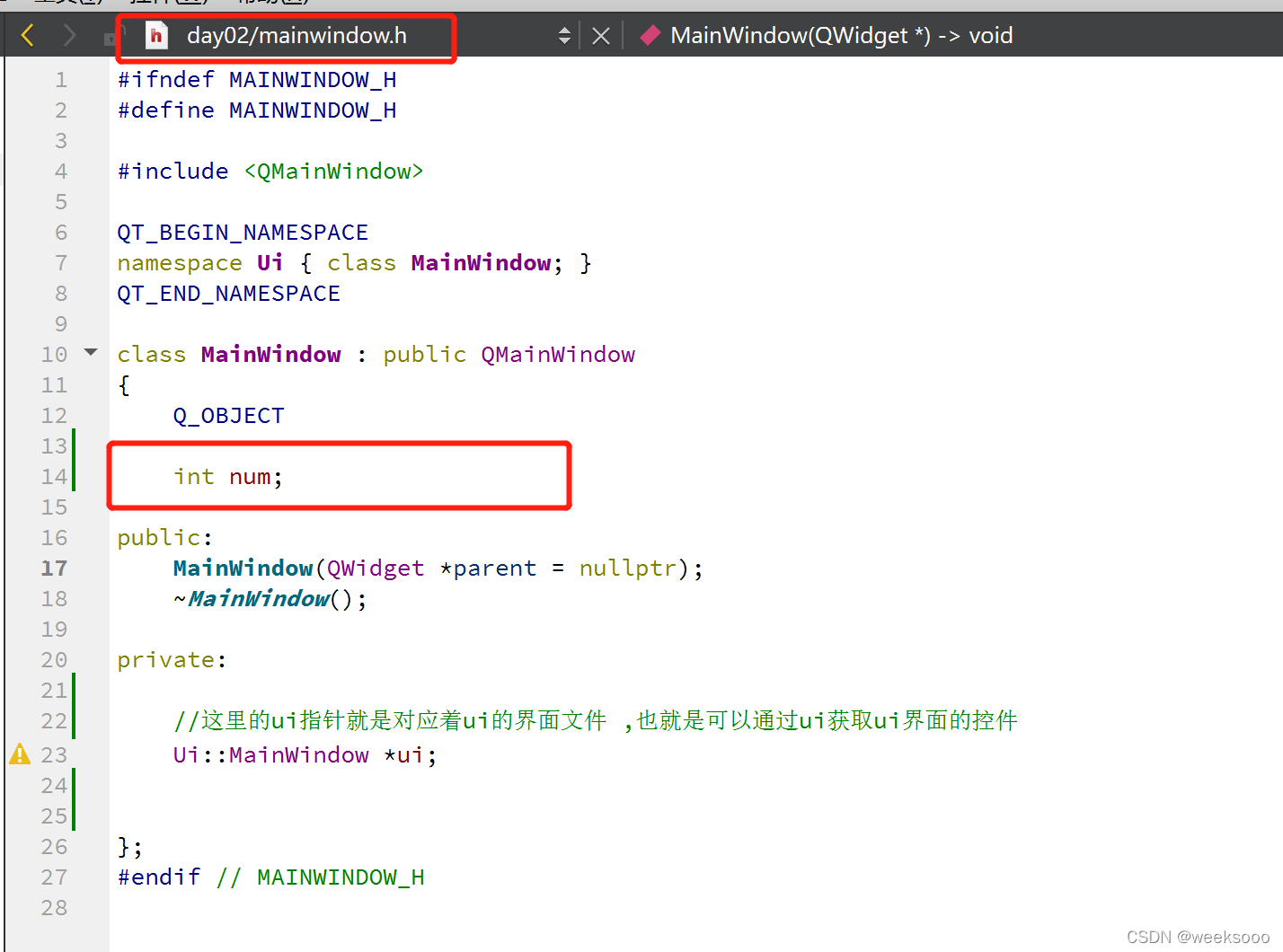Click '#define MAINWINDOW_H' line
Viewport: 1283px width, 952px height.
click(x=257, y=110)
